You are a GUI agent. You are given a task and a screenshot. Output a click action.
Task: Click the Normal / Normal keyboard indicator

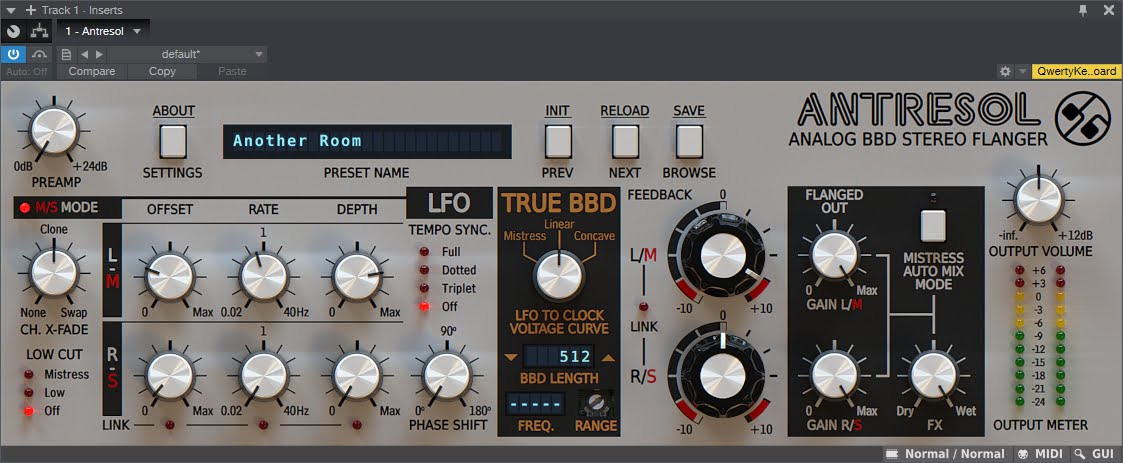(945, 454)
